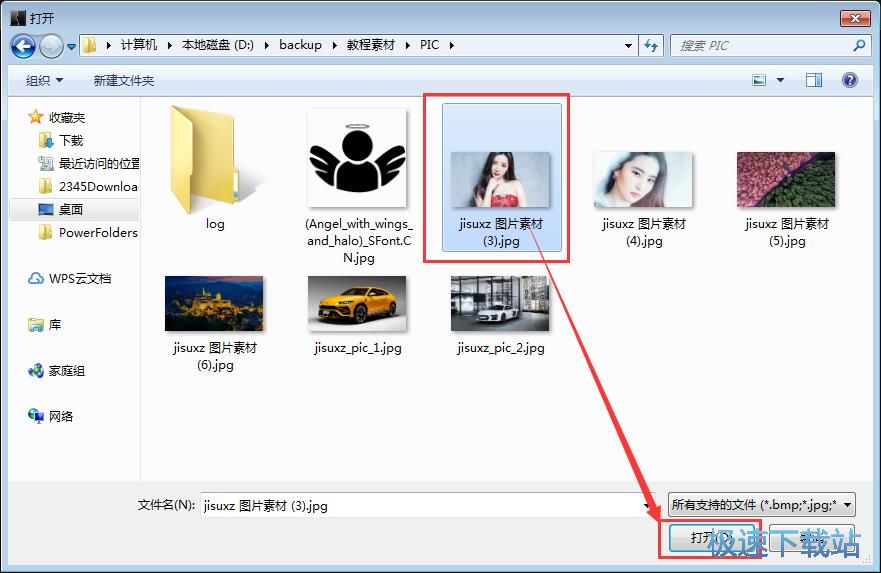This screenshot has height=573, width=881.
Task: Click the log folder name label
Action: click(x=215, y=224)
